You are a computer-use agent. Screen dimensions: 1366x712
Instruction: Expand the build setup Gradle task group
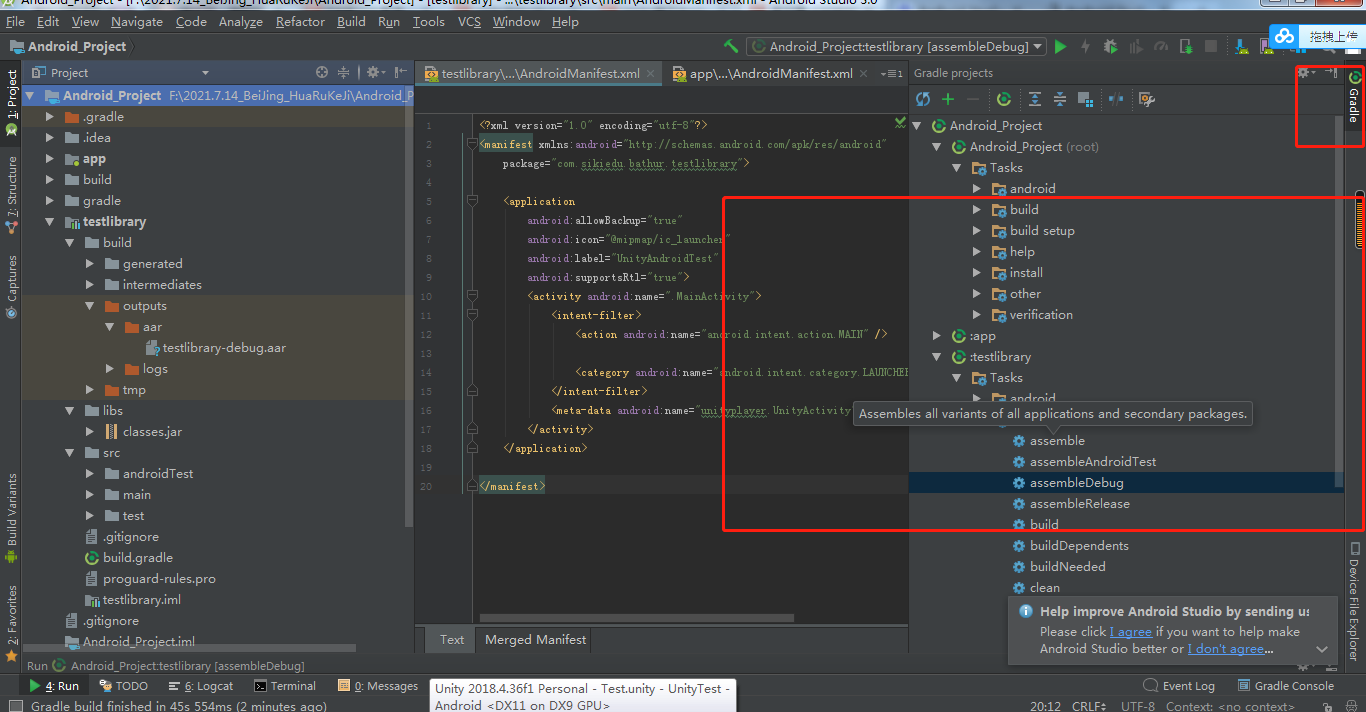click(977, 231)
